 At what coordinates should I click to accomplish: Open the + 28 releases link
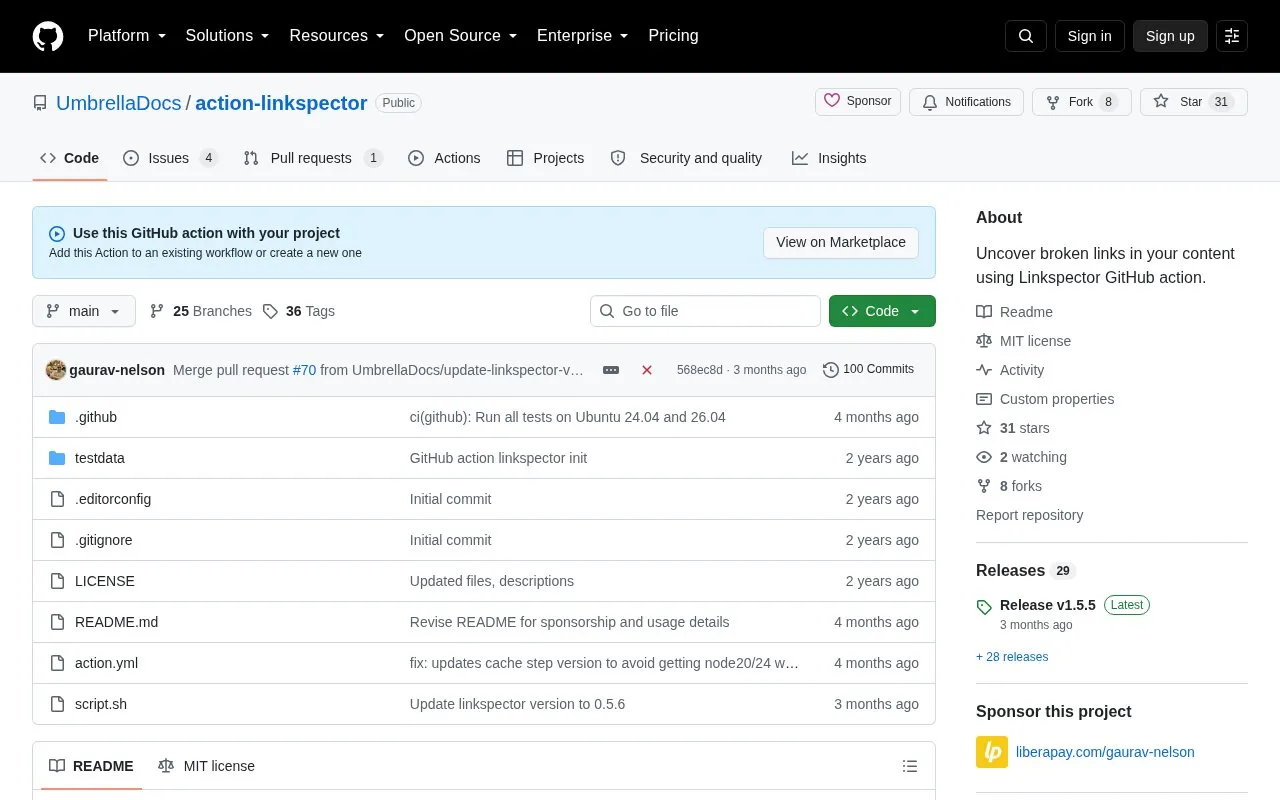pyautogui.click(x=1012, y=657)
